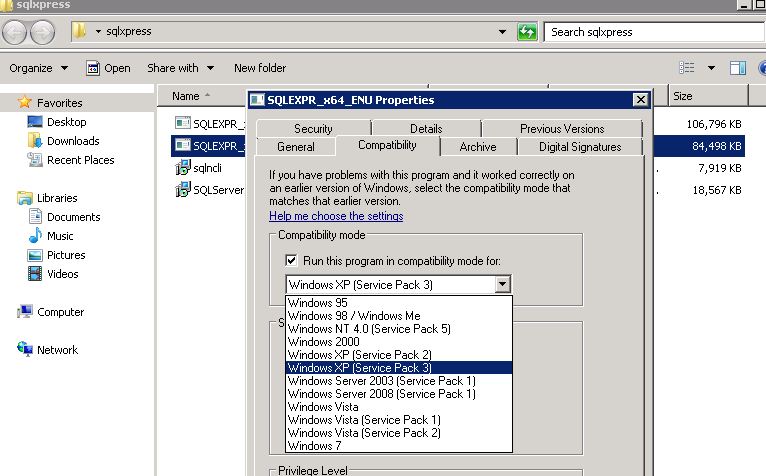Click the 84,498 KB size value
766x476 pixels.
[x=717, y=146]
